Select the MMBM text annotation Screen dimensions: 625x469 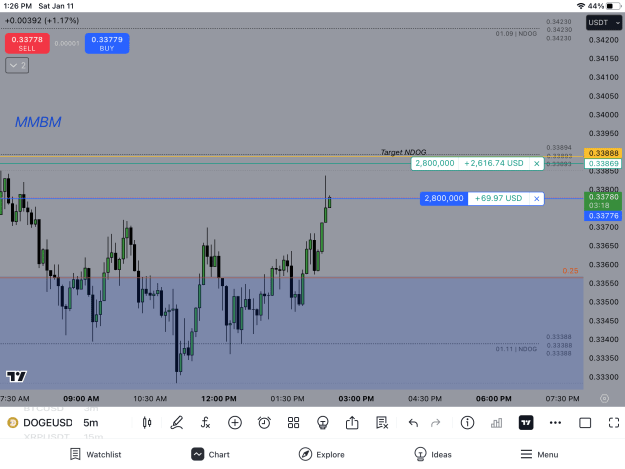(38, 122)
